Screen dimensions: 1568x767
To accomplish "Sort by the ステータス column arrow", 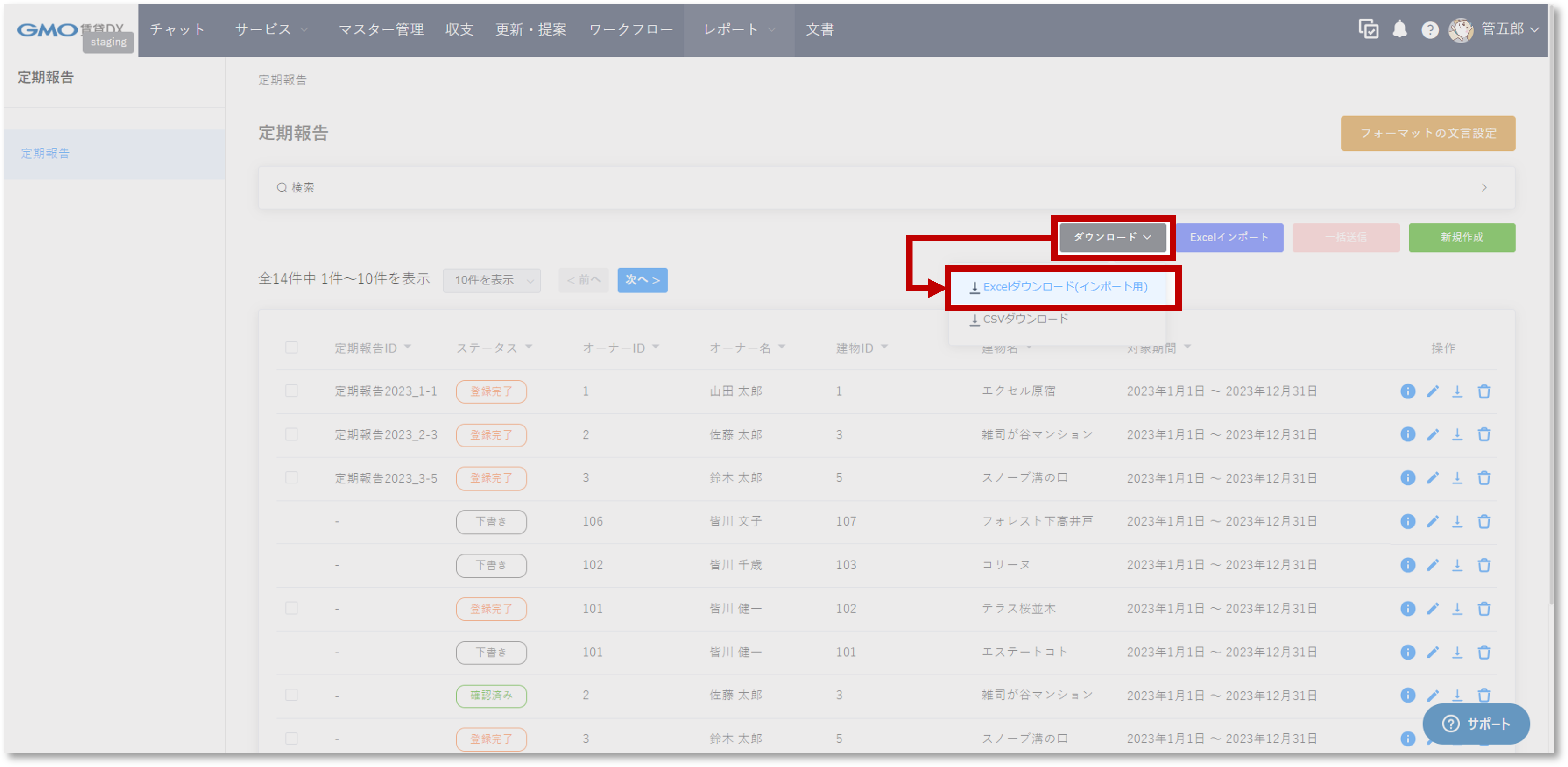I will (529, 347).
